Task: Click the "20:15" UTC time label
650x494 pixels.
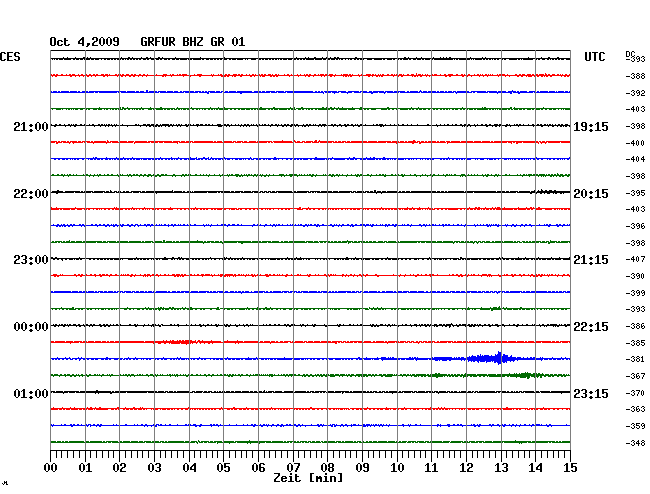Action: pos(591,194)
